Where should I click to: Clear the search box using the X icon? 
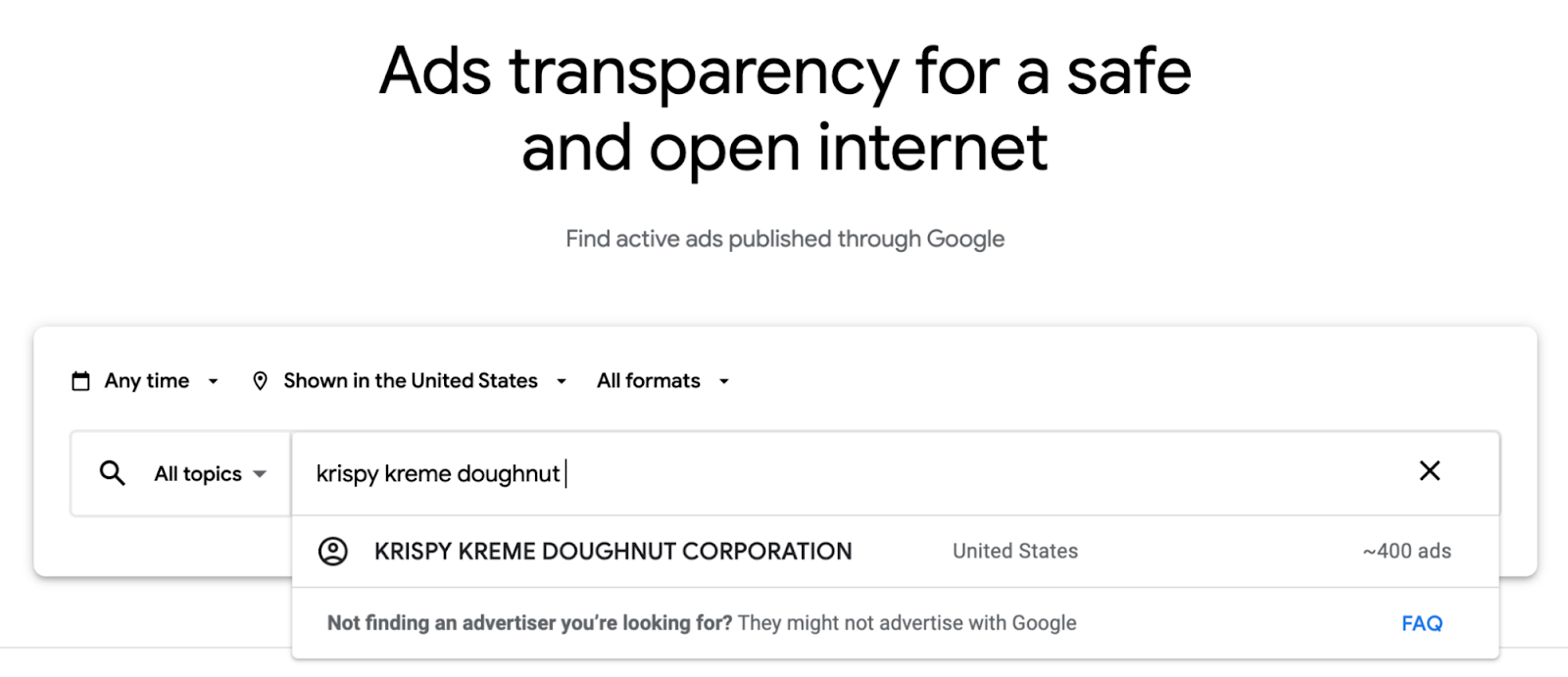1430,471
